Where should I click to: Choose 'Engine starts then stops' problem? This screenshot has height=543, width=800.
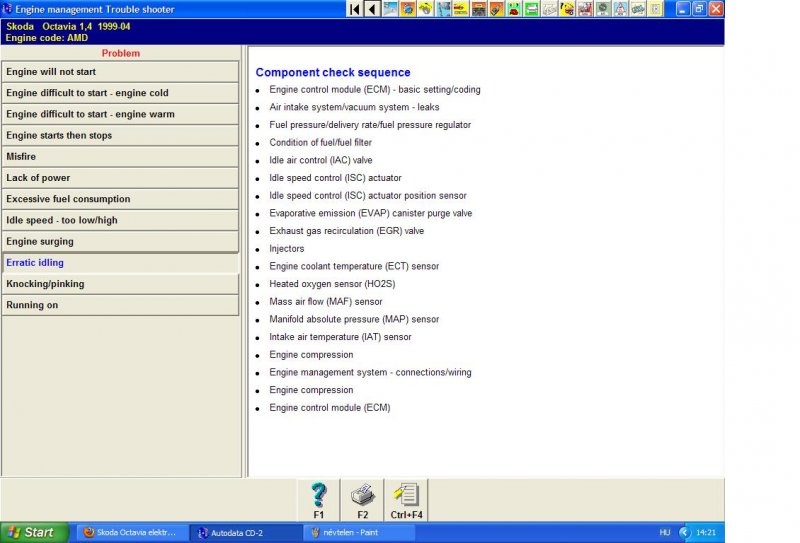pyautogui.click(x=120, y=135)
